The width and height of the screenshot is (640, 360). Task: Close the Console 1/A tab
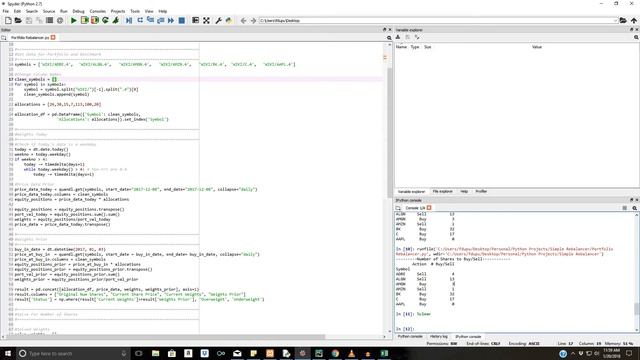pos(429,208)
